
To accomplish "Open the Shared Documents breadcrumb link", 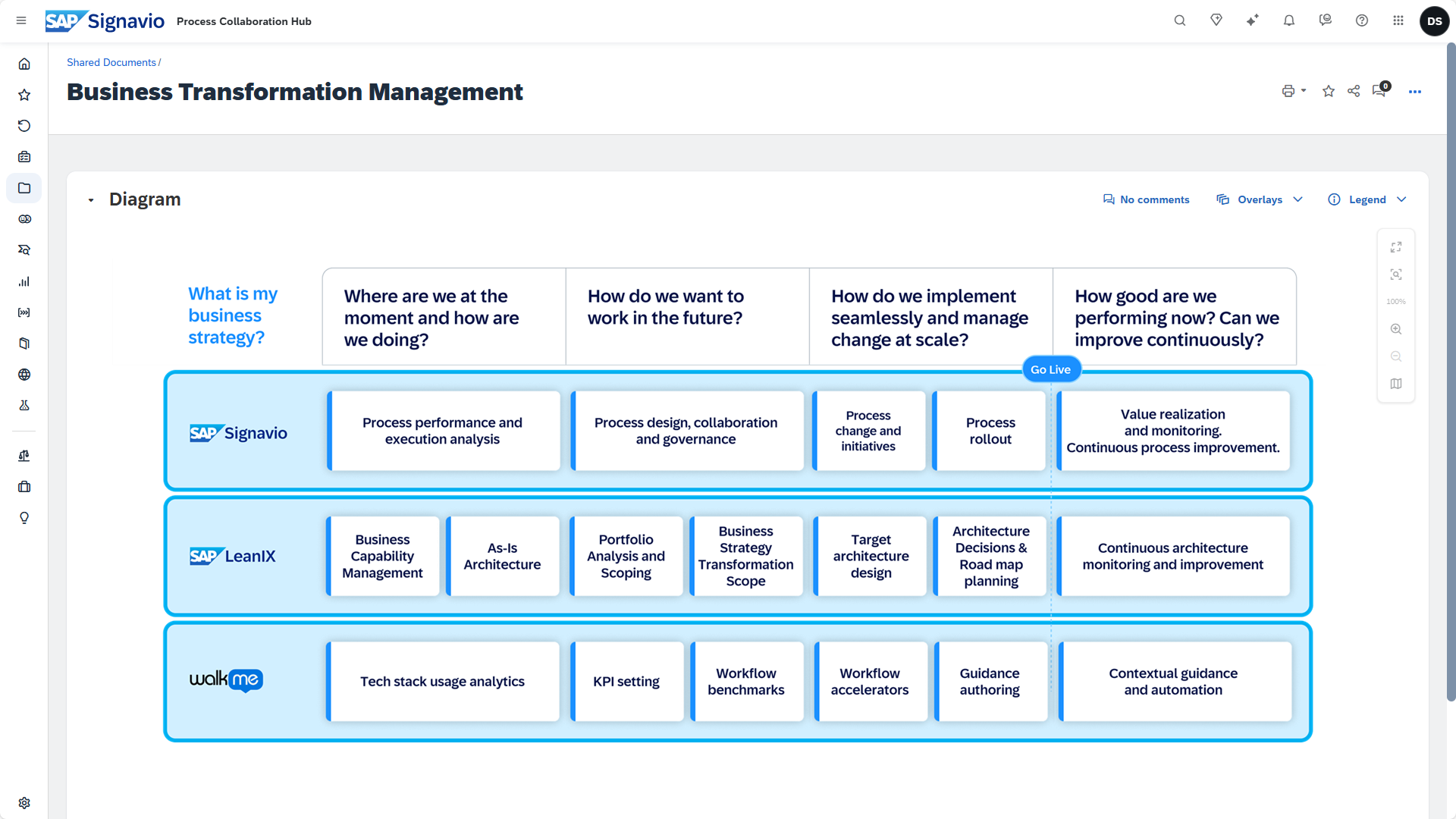I will 111,62.
